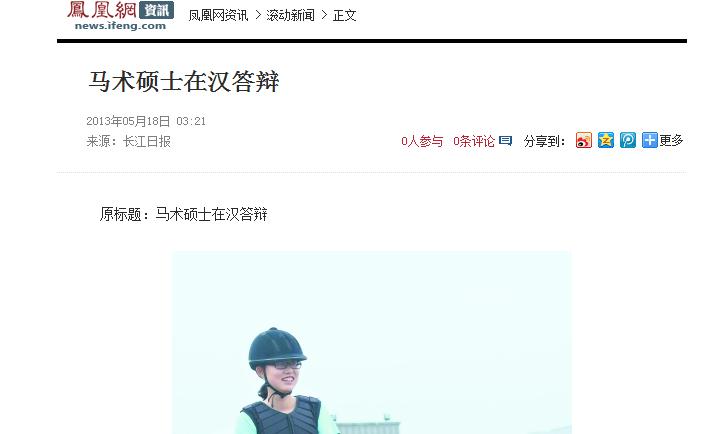Image resolution: width=701 pixels, height=434 pixels.
Task: Select 正文 breadcrumb item
Action: point(344,15)
